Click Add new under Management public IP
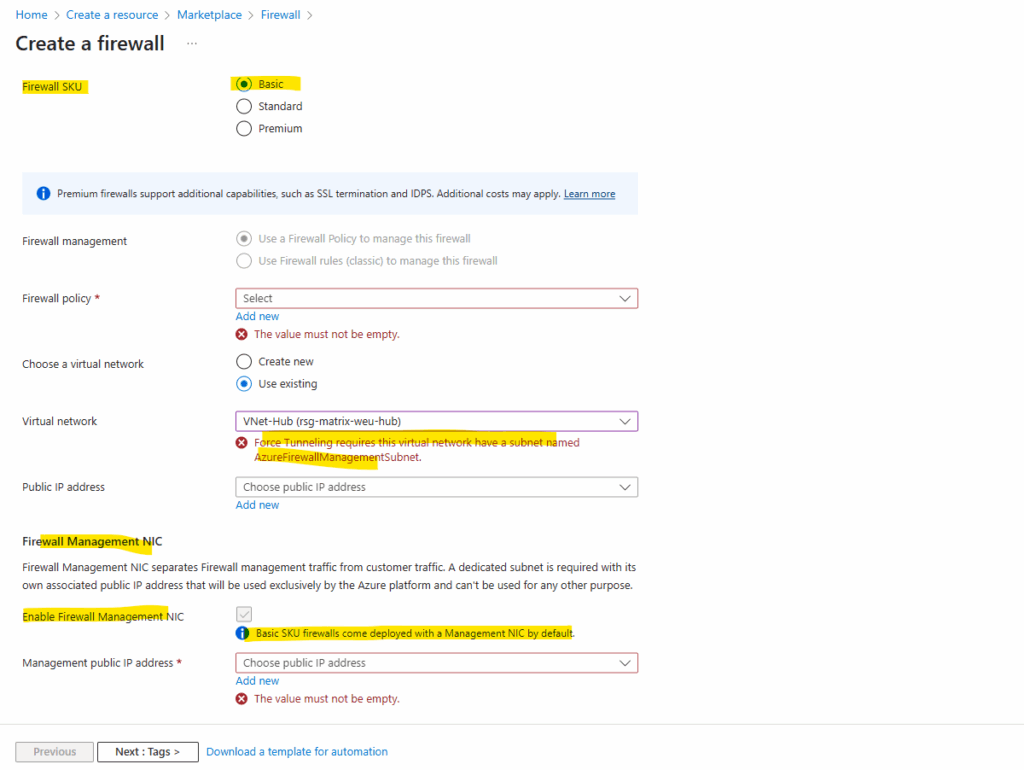This screenshot has height=770, width=1024. [257, 681]
